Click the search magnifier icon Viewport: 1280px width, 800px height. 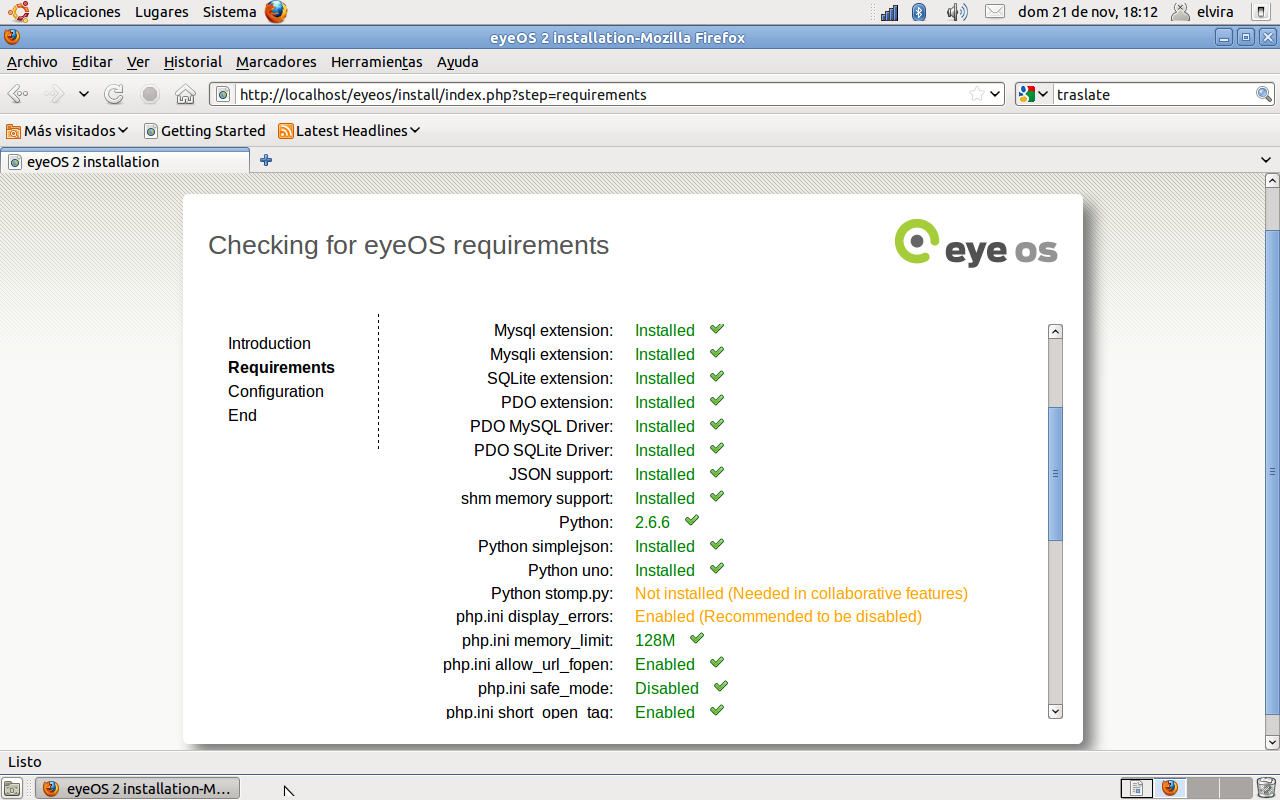1264,94
